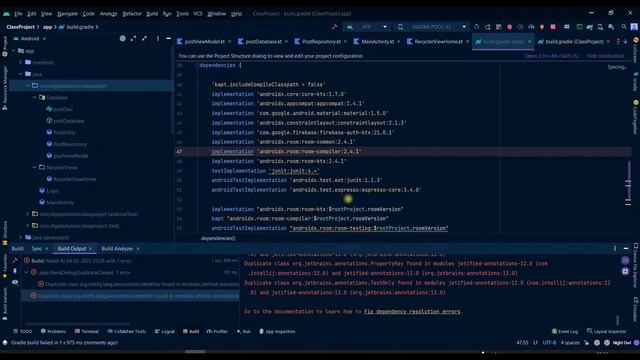Open Layout Inspector button

tap(606, 331)
